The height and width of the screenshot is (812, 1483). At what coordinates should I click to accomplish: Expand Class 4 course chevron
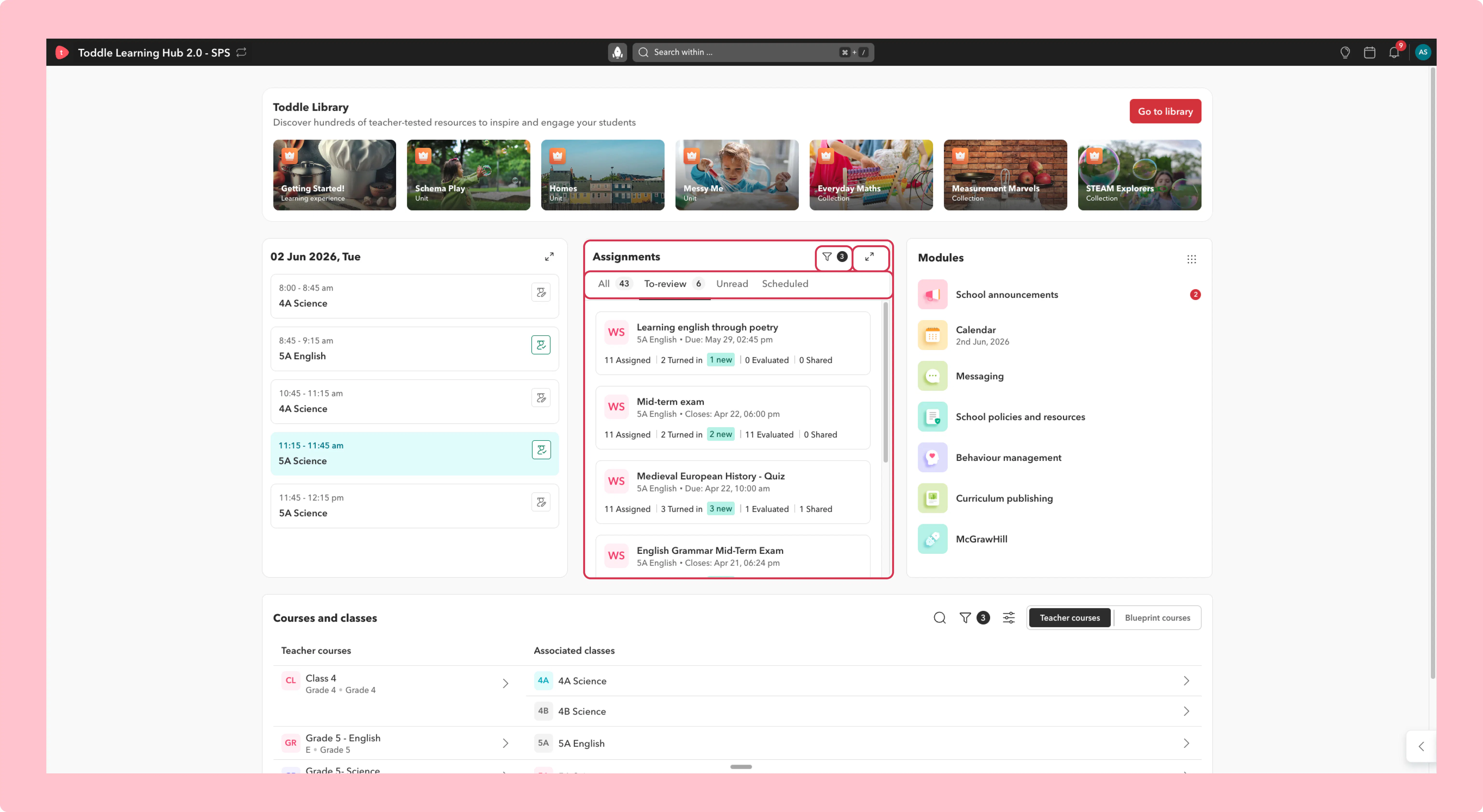pos(505,684)
